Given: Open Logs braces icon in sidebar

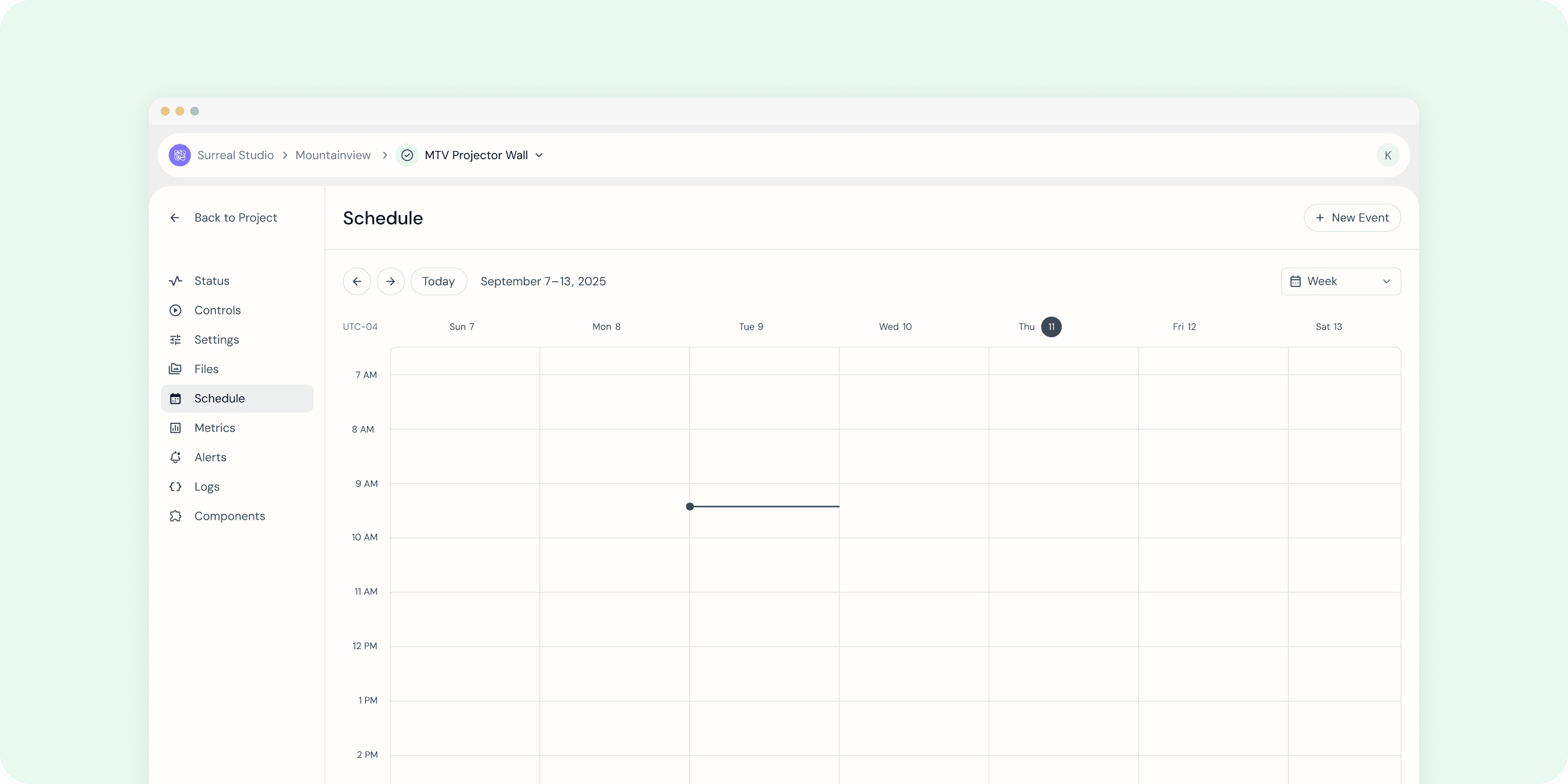Looking at the screenshot, I should (x=175, y=487).
